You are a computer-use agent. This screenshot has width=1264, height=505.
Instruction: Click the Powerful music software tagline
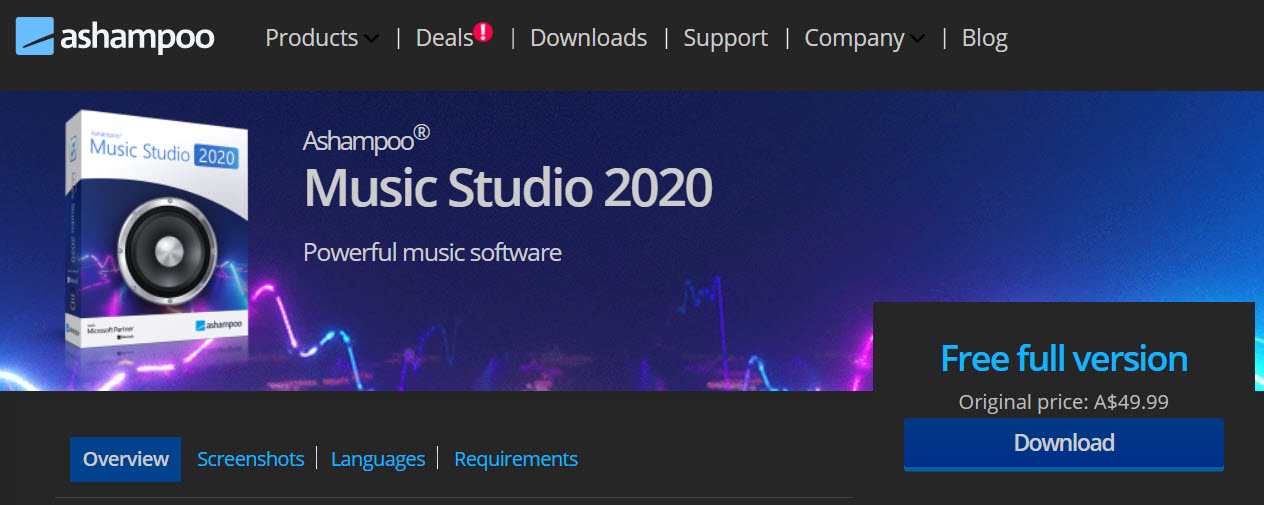pyautogui.click(x=432, y=252)
